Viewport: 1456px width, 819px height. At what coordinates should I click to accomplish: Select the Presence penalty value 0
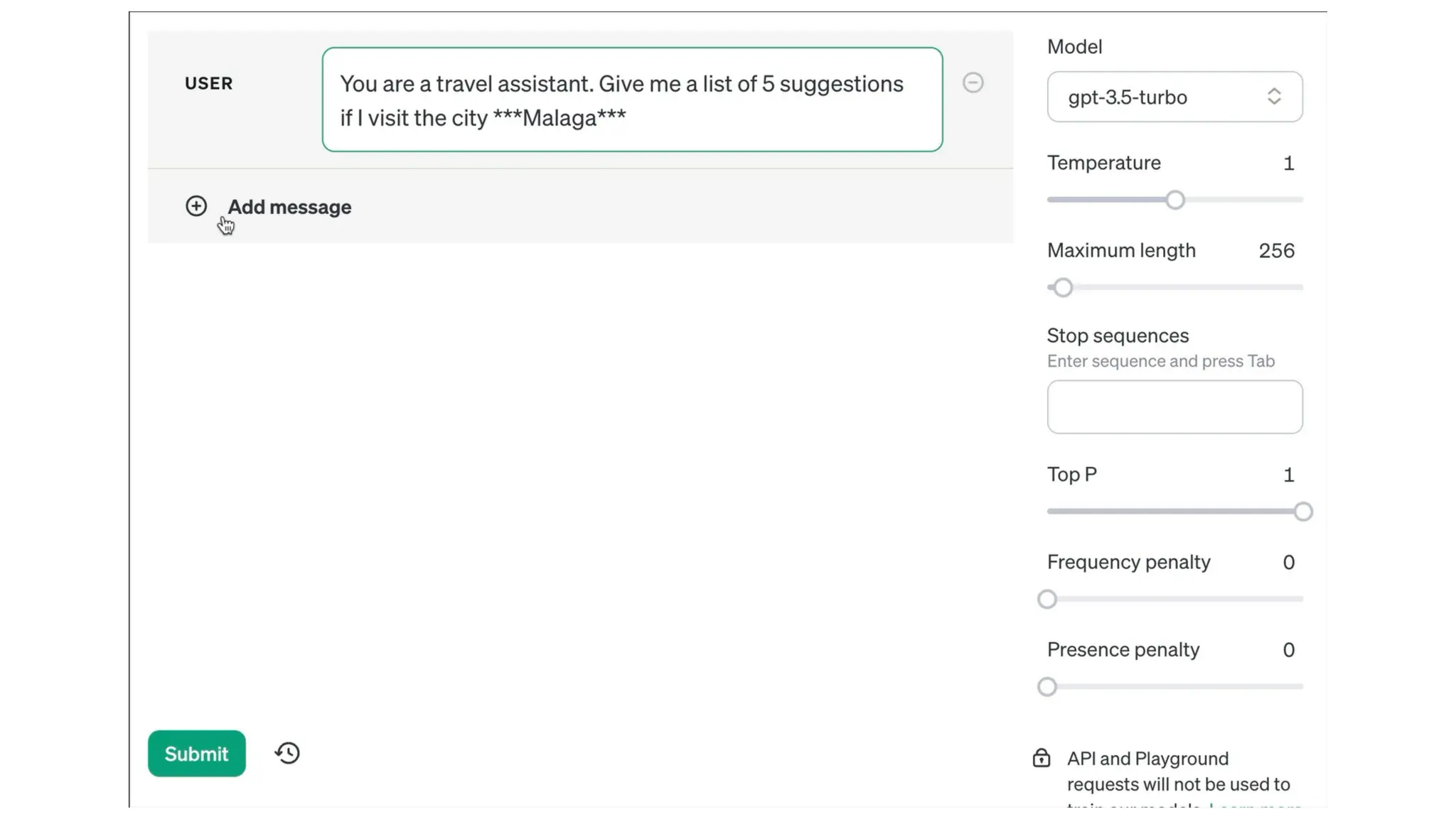click(1288, 650)
